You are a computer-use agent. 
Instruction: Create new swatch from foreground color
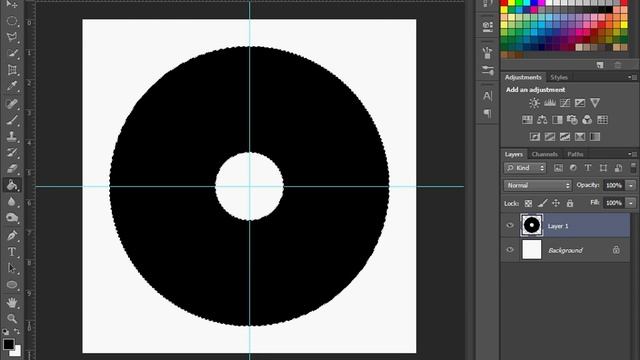[600, 65]
